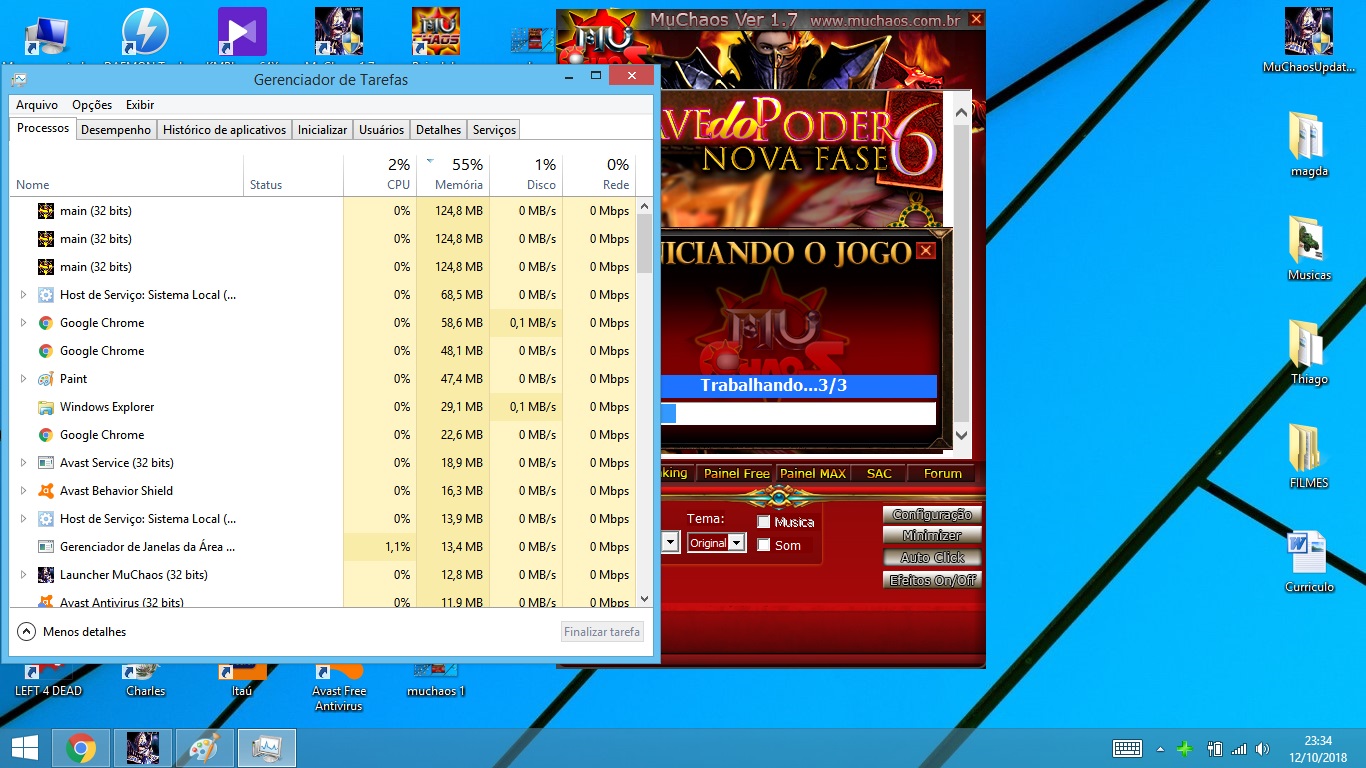Switch to the Serviços tab
Image resolution: width=1366 pixels, height=768 pixels.
(494, 130)
